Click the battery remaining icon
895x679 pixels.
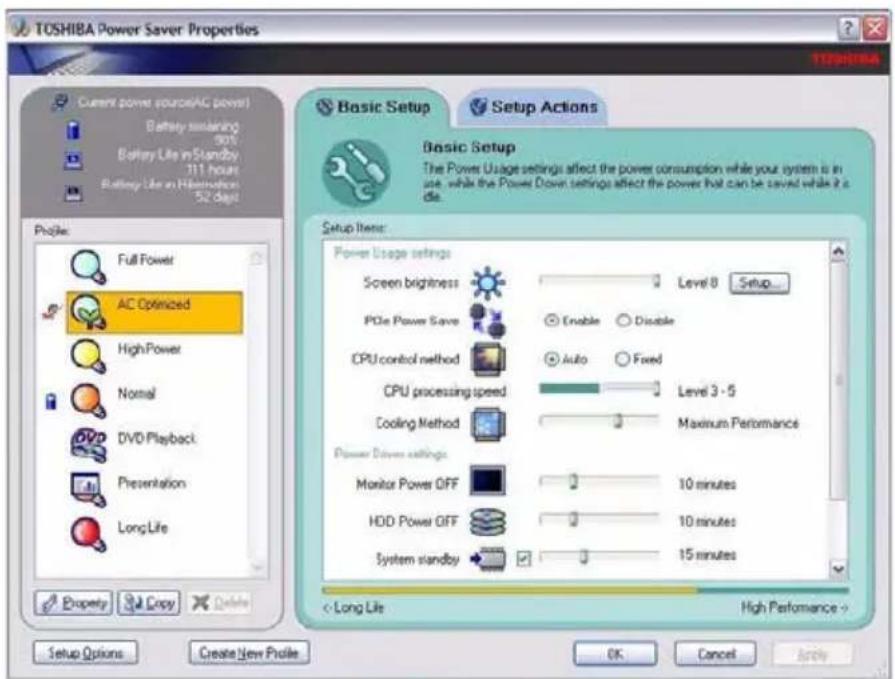[72, 130]
